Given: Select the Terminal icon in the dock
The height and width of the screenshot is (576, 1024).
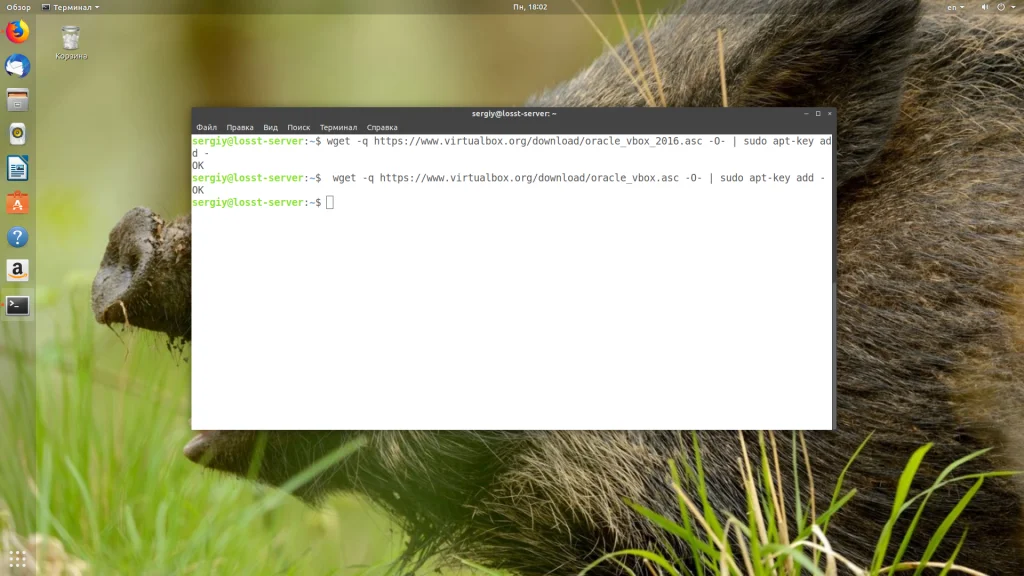Looking at the screenshot, I should (18, 305).
